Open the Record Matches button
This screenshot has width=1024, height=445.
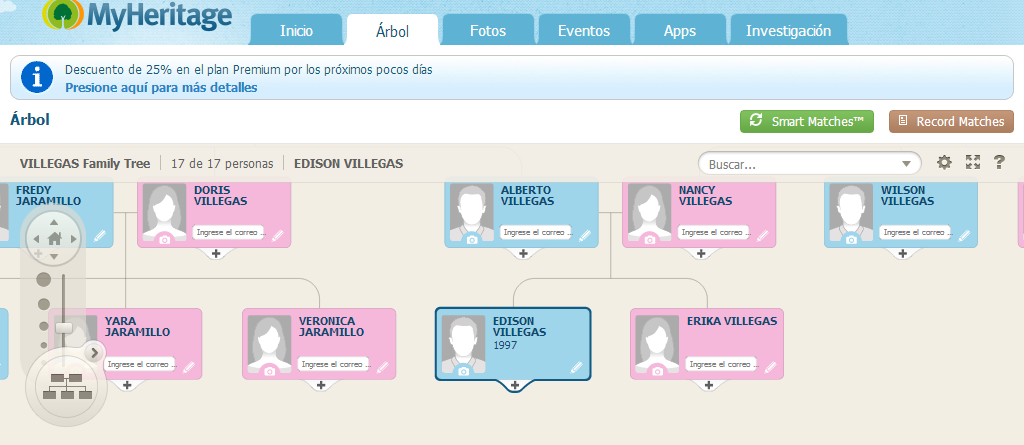click(x=951, y=122)
